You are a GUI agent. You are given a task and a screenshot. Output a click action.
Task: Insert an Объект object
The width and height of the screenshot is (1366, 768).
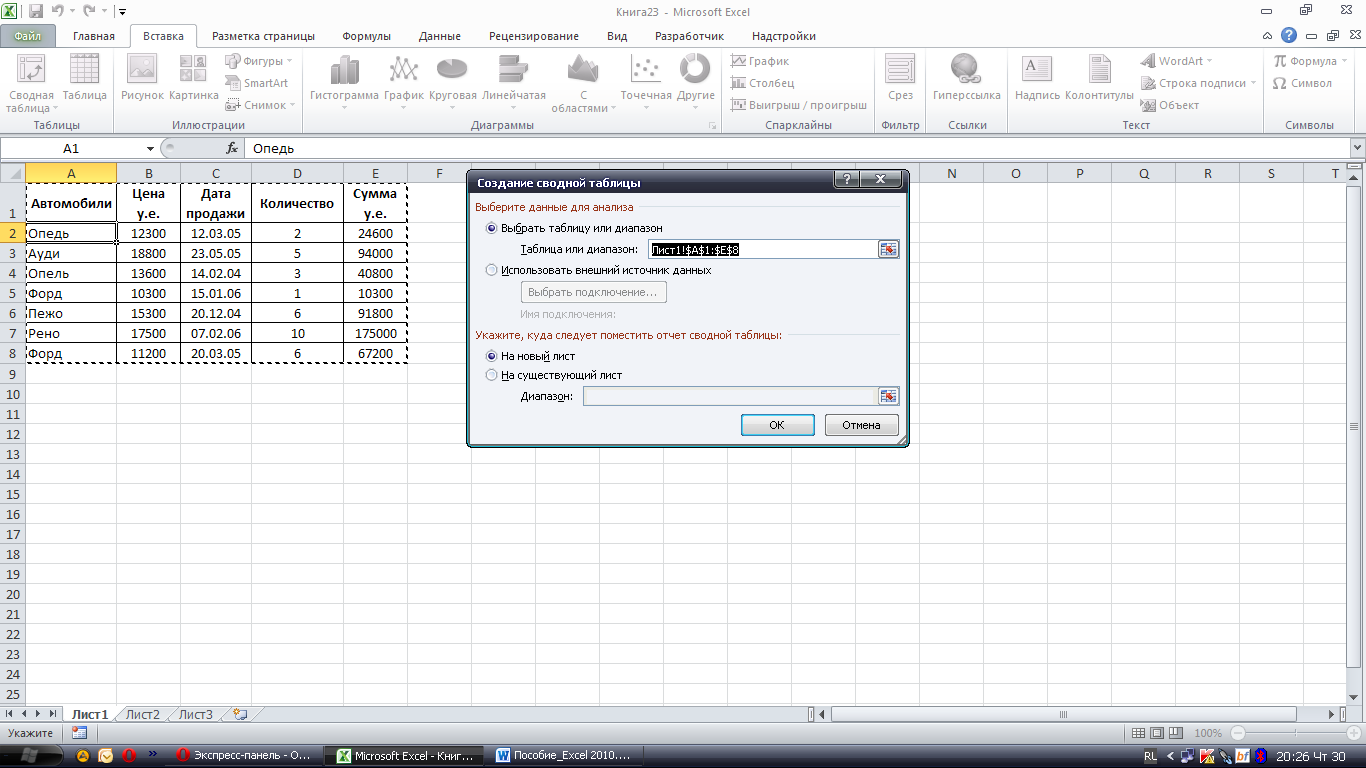(1170, 105)
